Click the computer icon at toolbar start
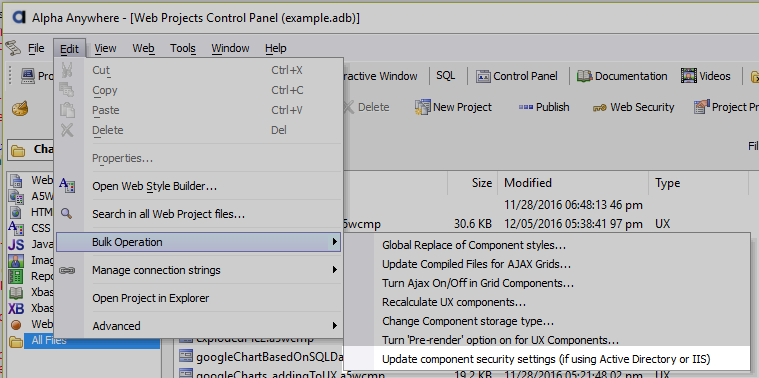 point(28,76)
